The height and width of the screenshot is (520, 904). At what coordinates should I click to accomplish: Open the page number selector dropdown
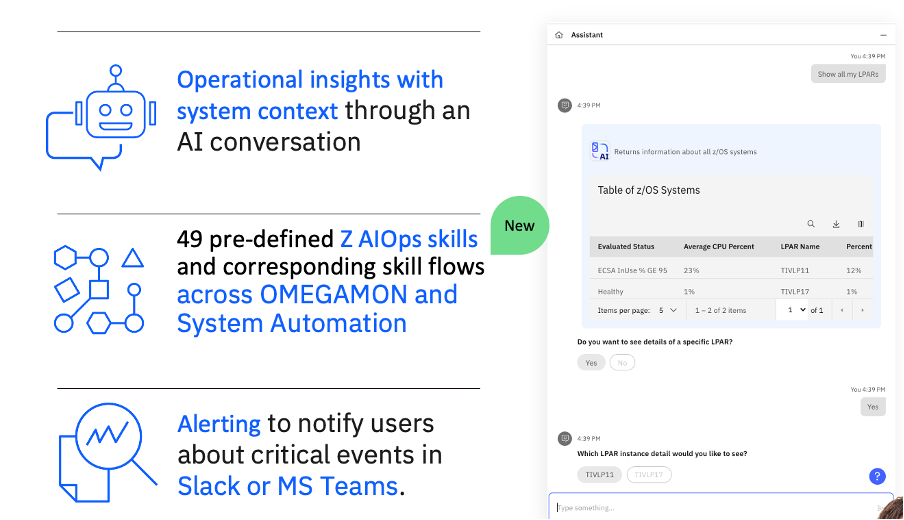[796, 310]
